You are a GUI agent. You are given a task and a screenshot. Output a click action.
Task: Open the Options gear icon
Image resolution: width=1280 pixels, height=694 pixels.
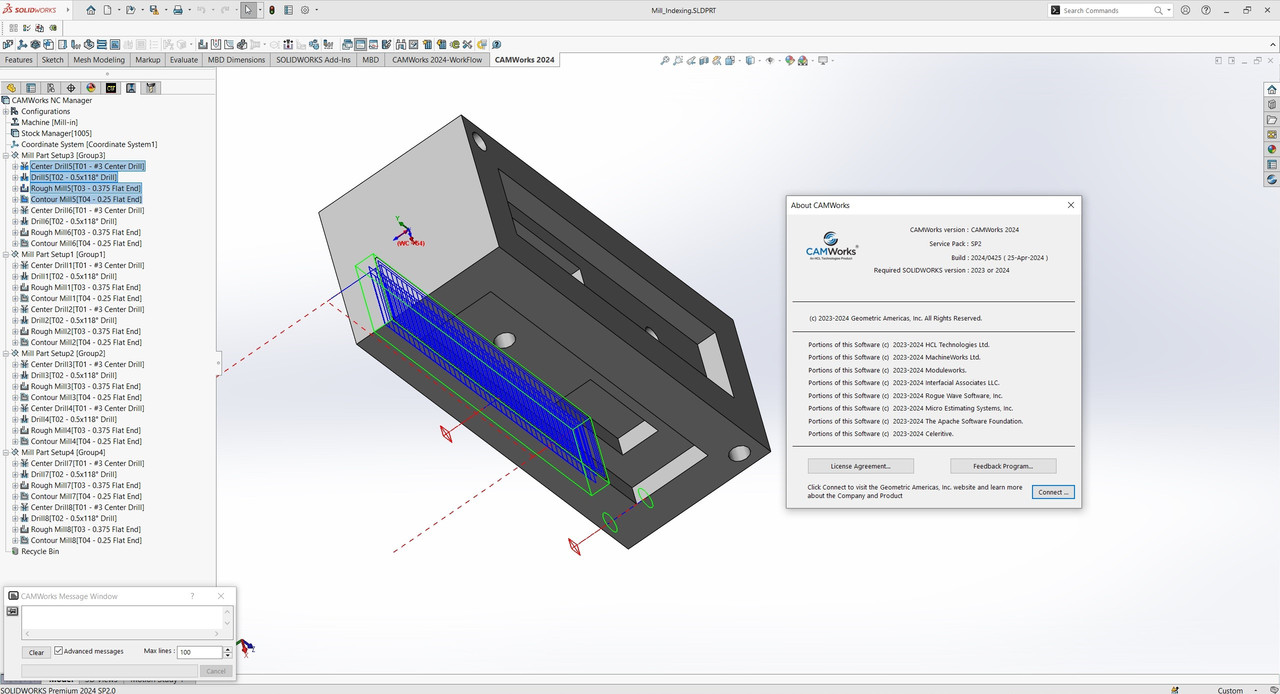(x=305, y=10)
